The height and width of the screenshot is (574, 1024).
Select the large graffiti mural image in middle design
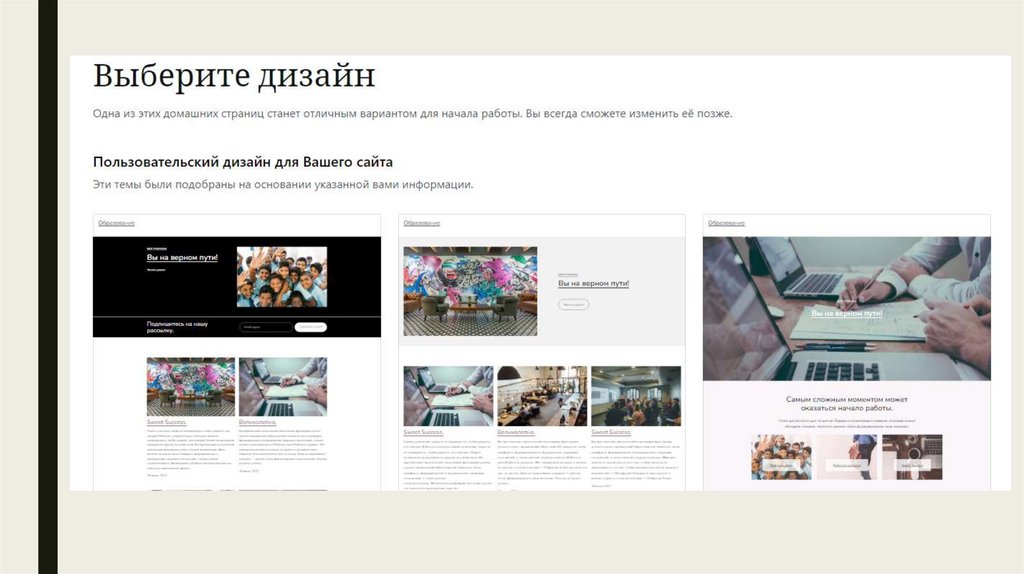click(x=470, y=291)
